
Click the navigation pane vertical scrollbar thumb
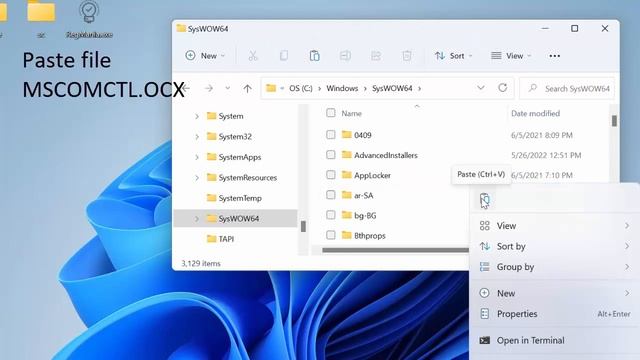pos(303,226)
